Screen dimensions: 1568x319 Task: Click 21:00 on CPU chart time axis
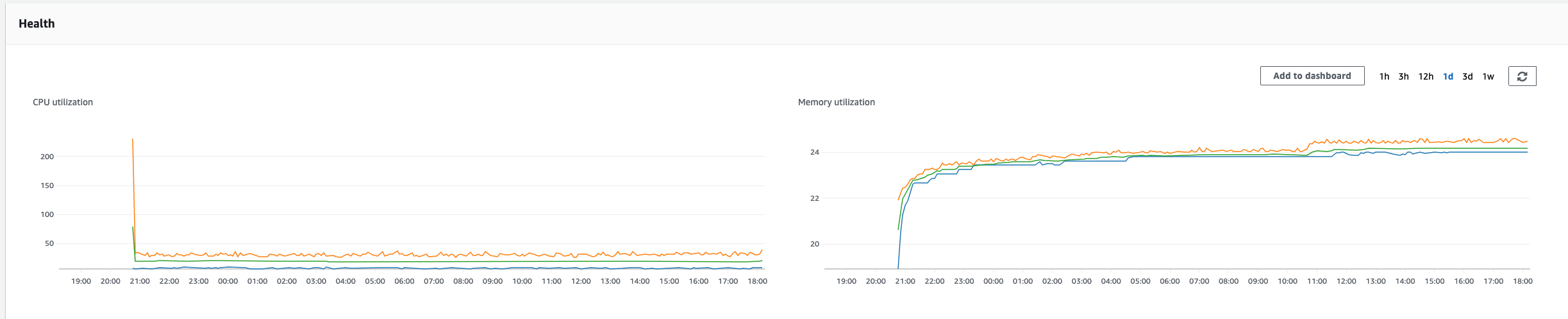140,281
